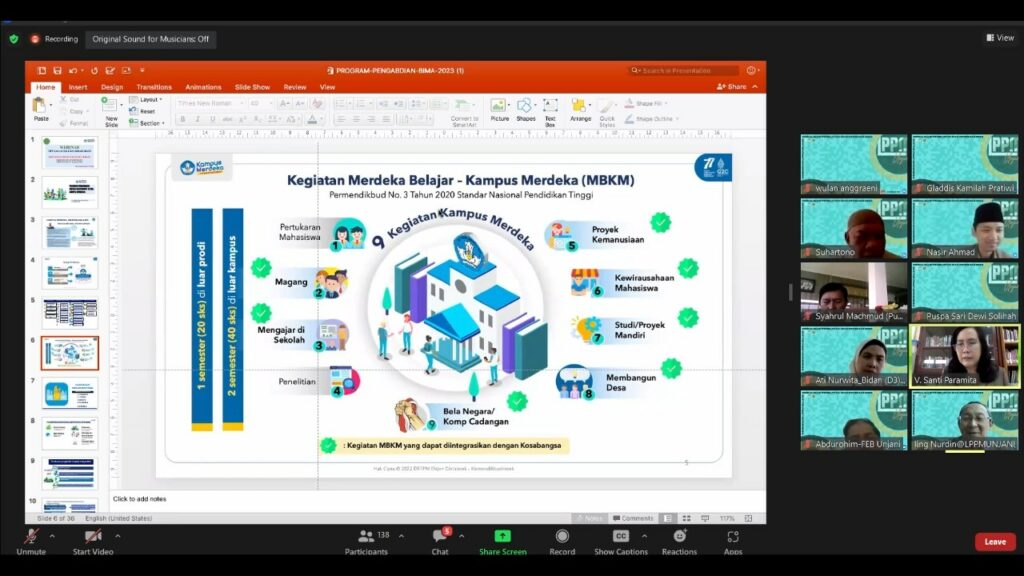
Task: Expand audio options arrow beside Unmute
Action: point(52,536)
